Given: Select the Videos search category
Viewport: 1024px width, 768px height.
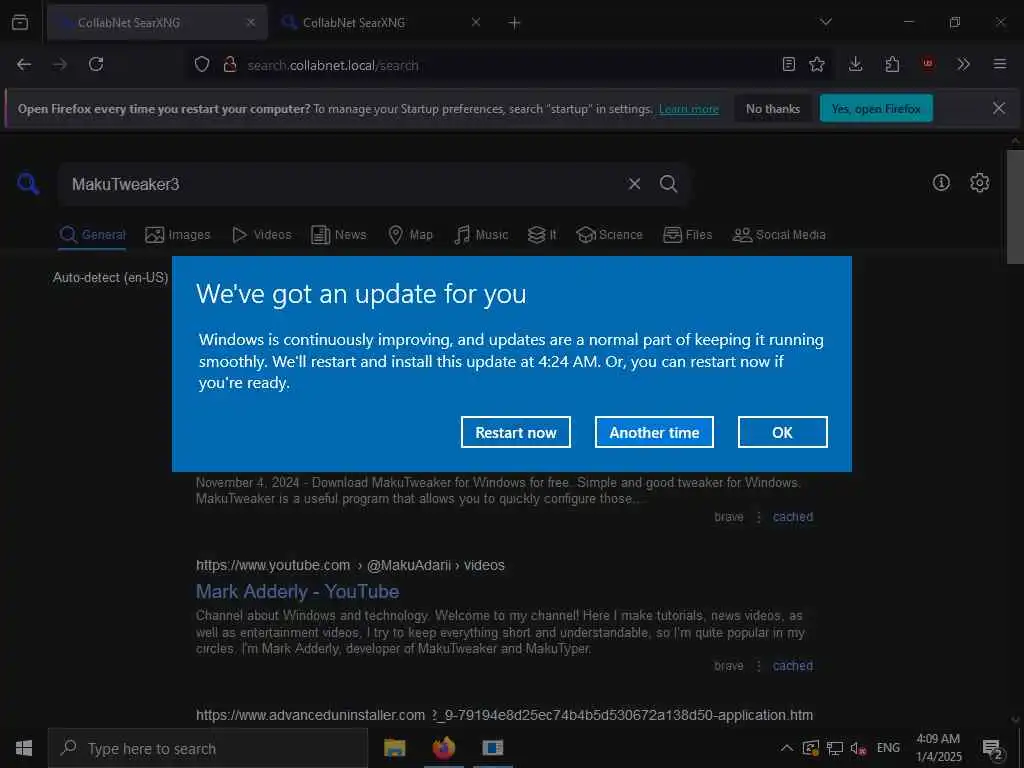Looking at the screenshot, I should (262, 235).
